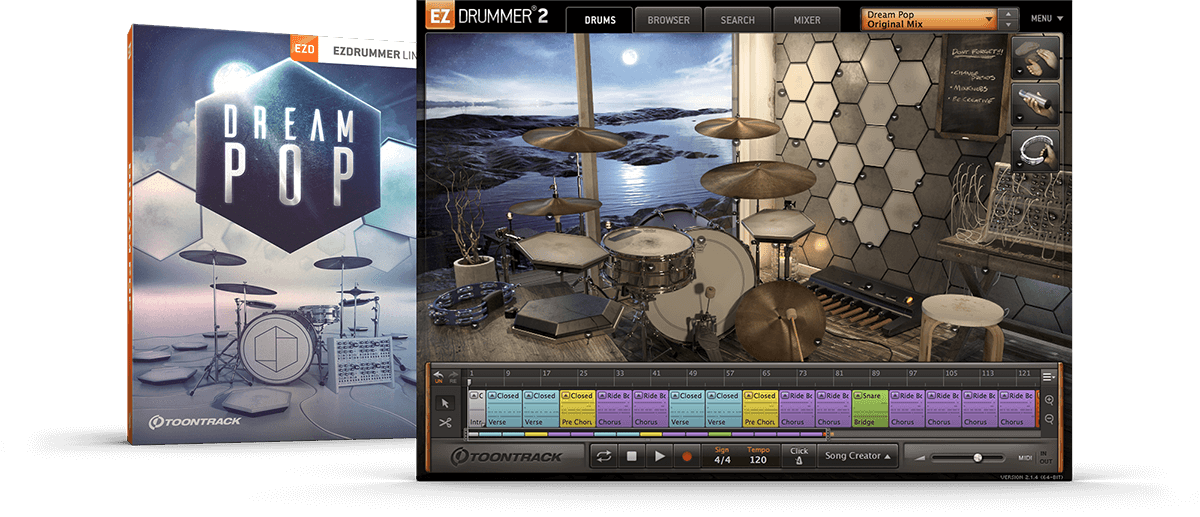Expand the Song Creator panel
This screenshot has width=1200, height=517.
[x=856, y=456]
